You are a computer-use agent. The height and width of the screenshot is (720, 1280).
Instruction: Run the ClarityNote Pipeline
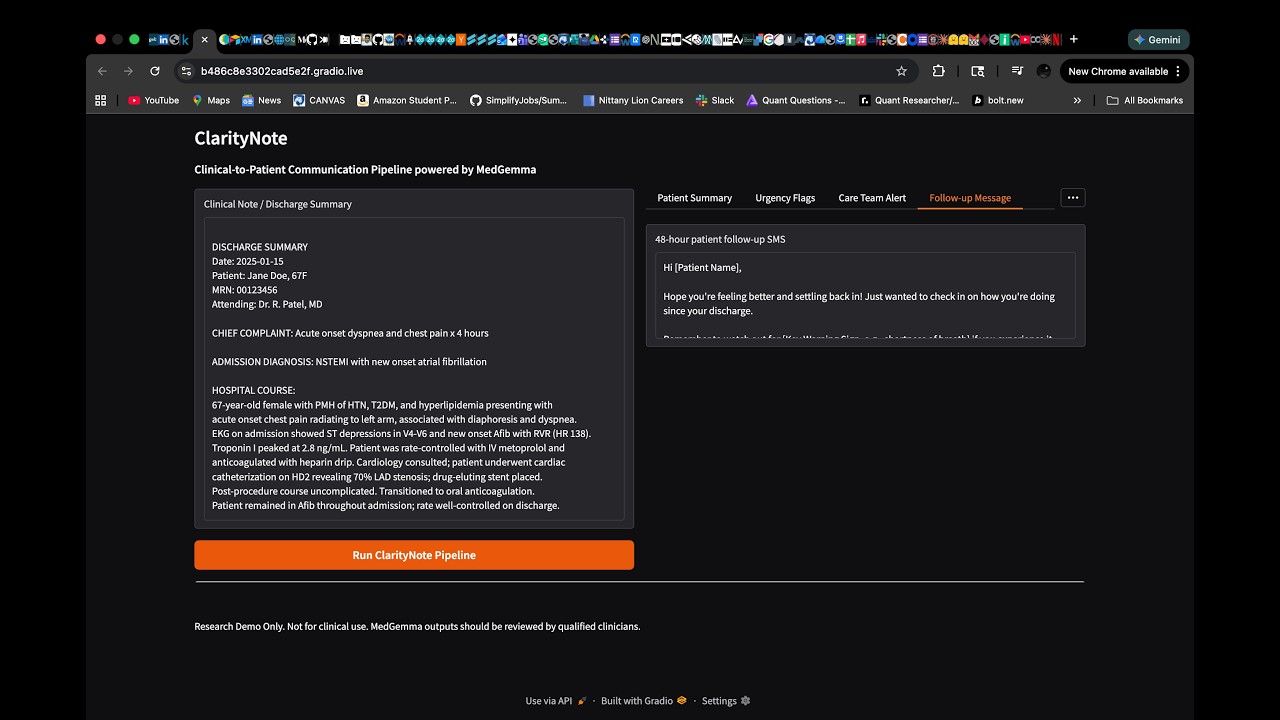tap(414, 555)
